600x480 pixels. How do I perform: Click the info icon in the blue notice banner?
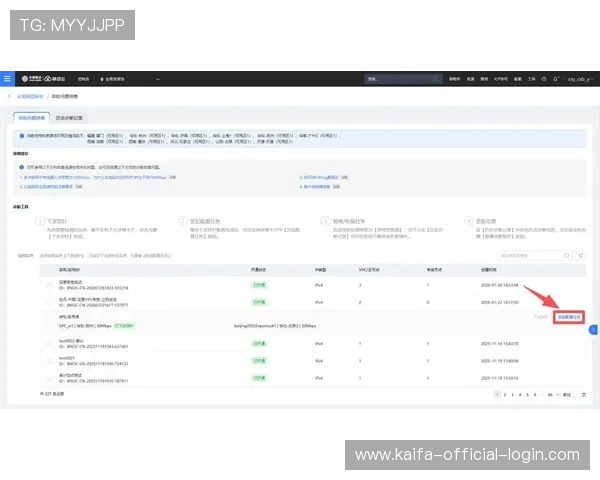point(22,134)
